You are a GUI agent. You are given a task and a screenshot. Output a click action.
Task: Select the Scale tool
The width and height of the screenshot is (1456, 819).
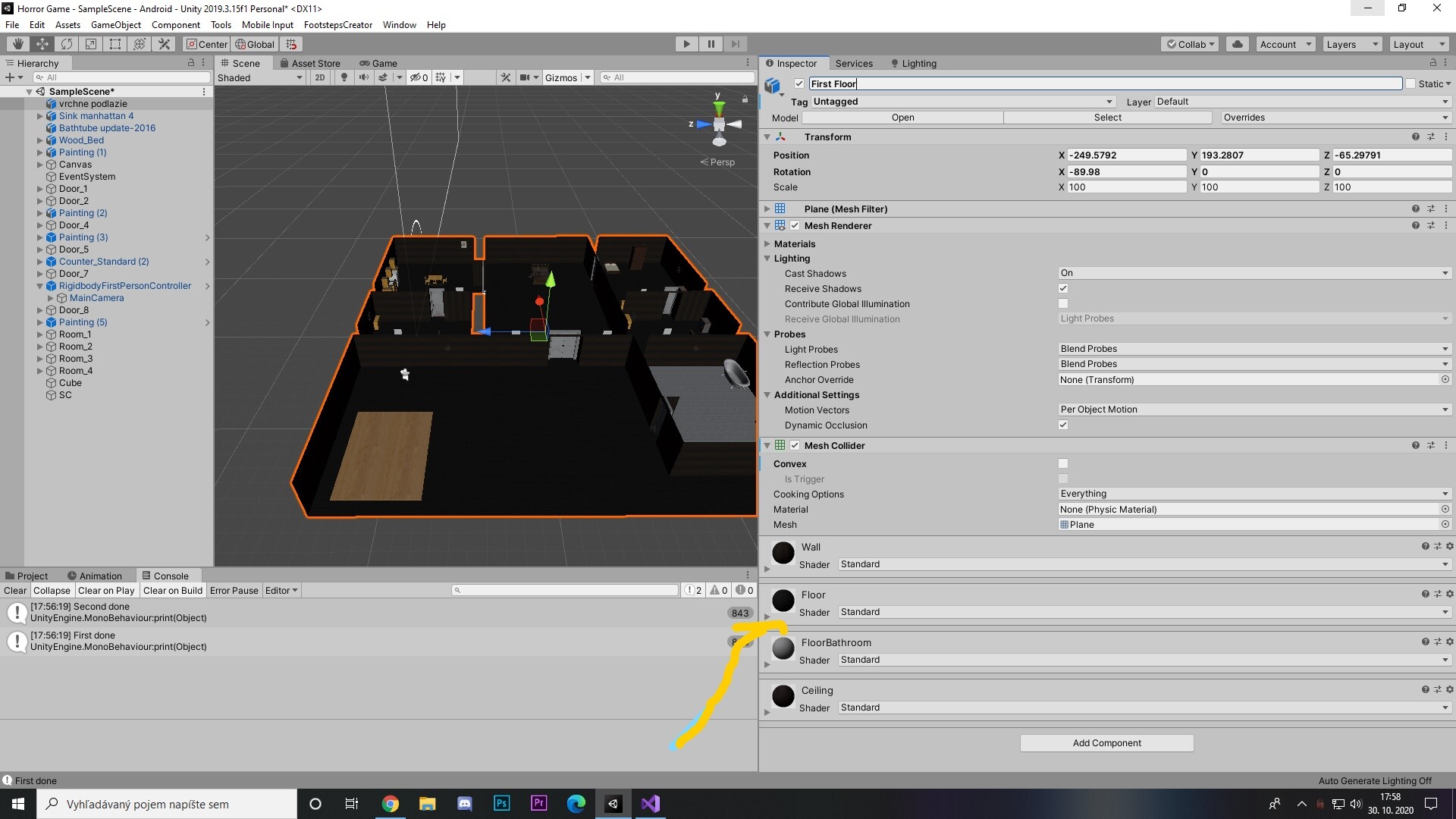[x=90, y=44]
